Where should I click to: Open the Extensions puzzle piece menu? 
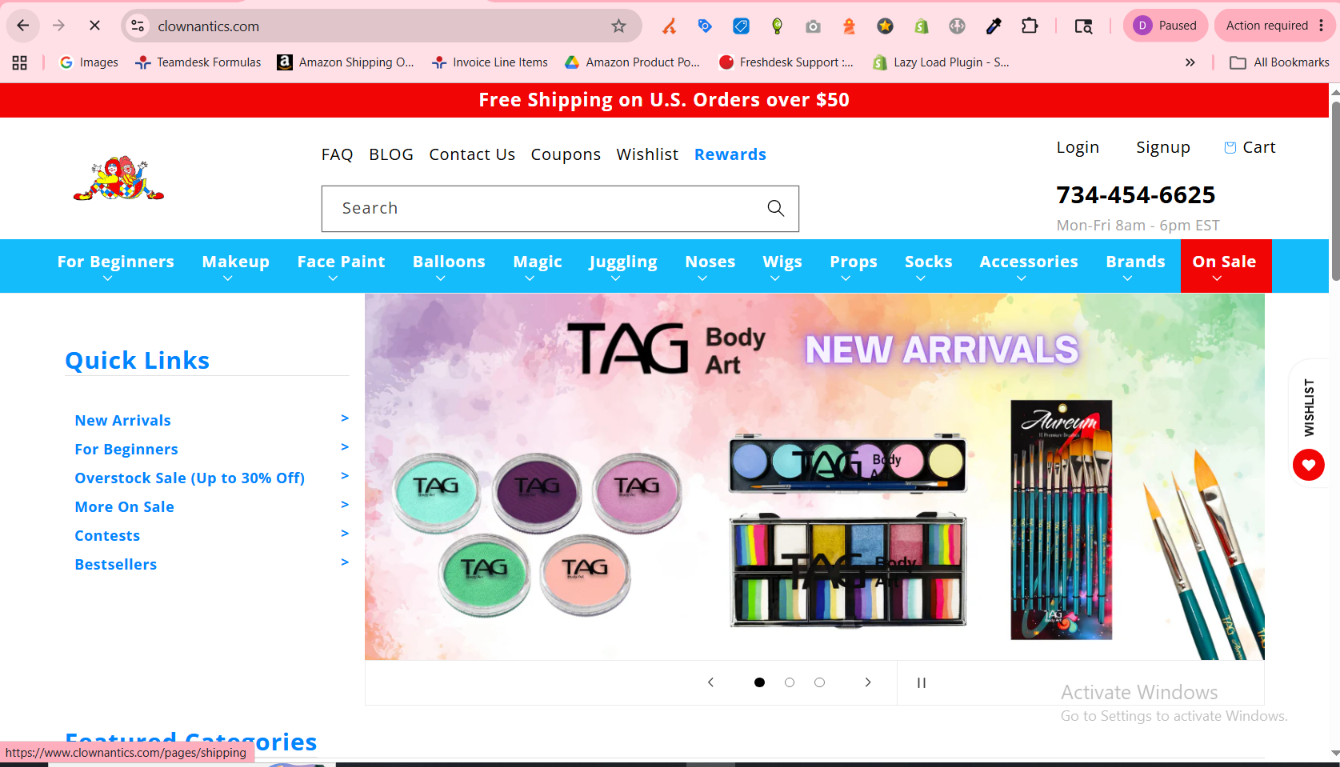(x=1029, y=26)
